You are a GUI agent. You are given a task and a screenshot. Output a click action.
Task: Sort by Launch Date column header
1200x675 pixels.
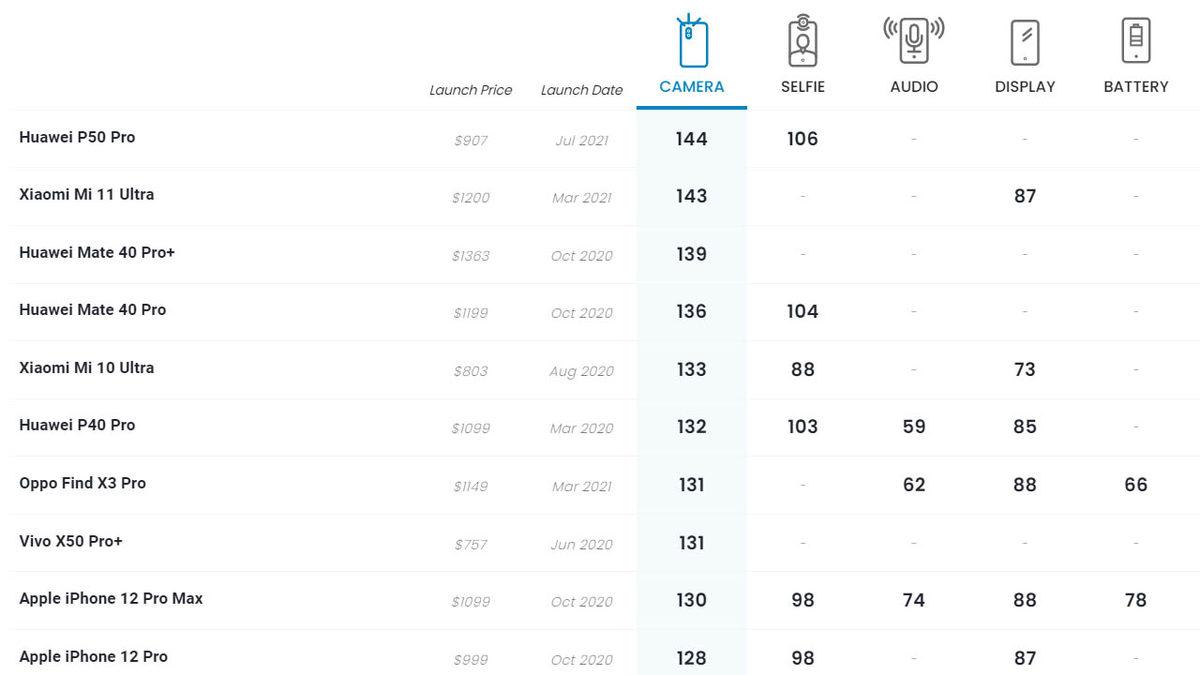click(x=581, y=90)
